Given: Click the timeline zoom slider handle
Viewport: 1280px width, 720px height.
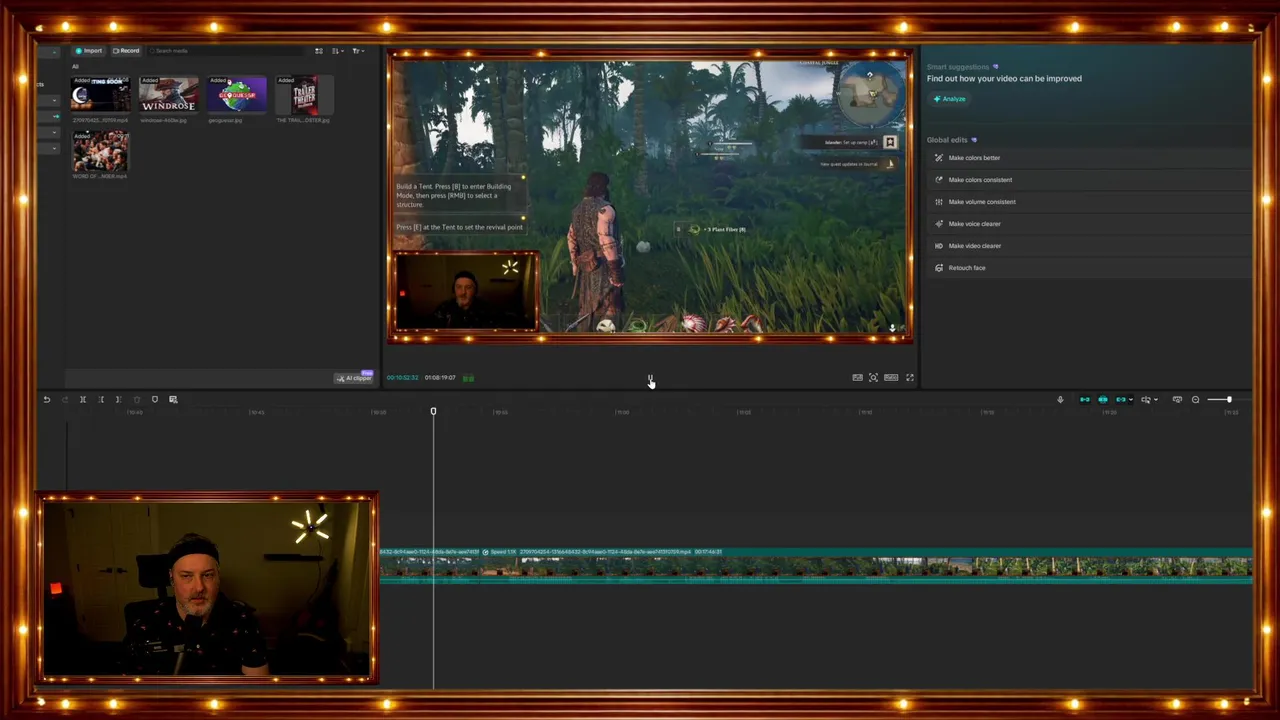Looking at the screenshot, I should coord(1229,400).
